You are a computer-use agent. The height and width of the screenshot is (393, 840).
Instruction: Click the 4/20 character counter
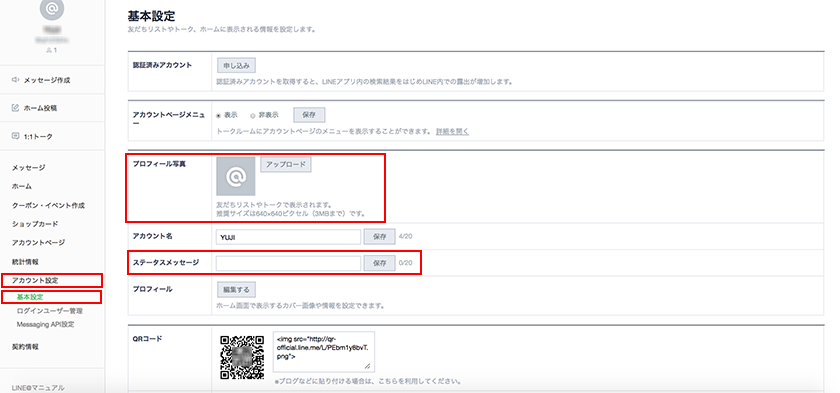click(x=406, y=236)
